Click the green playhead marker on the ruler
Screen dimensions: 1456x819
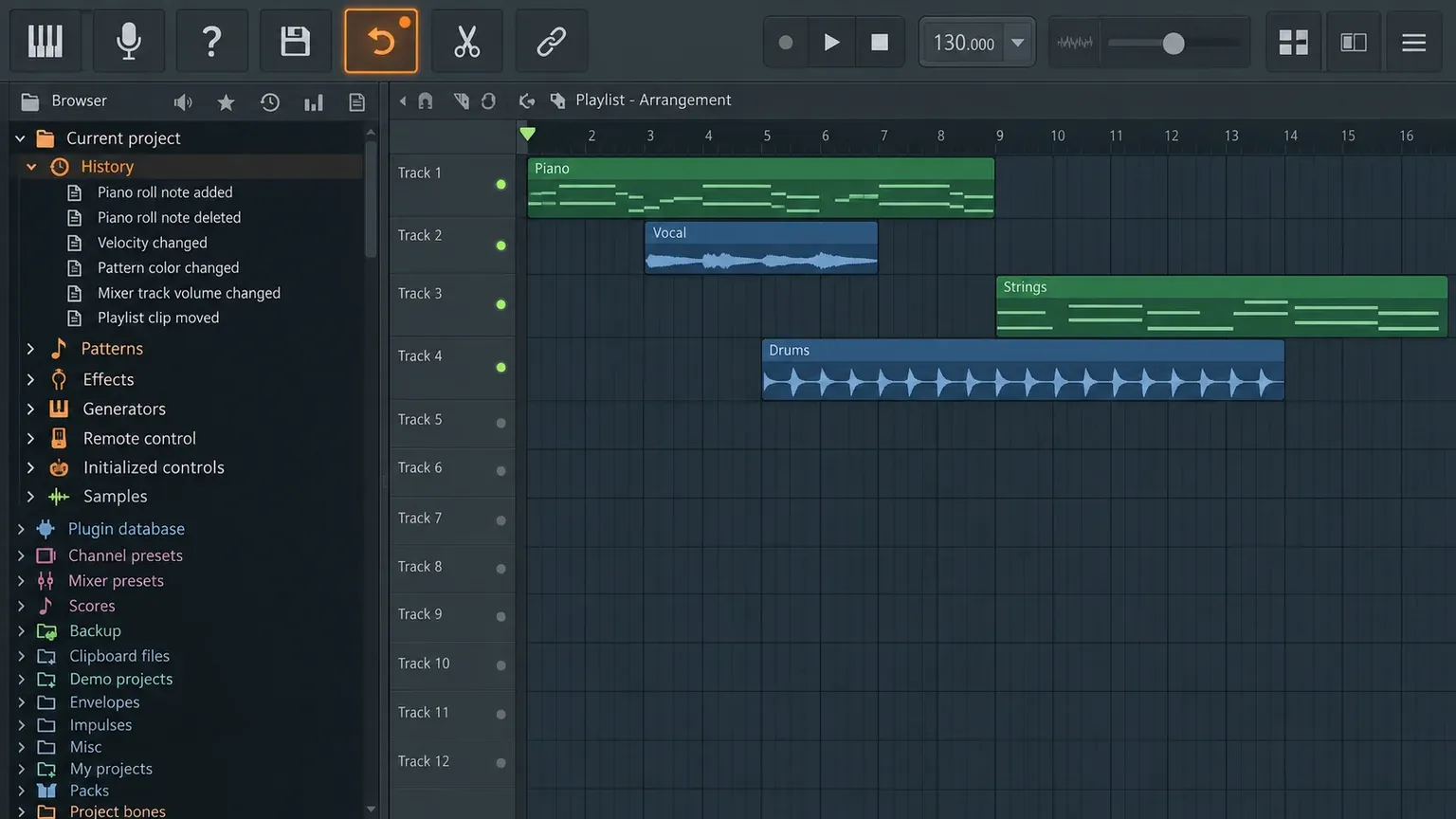528,135
